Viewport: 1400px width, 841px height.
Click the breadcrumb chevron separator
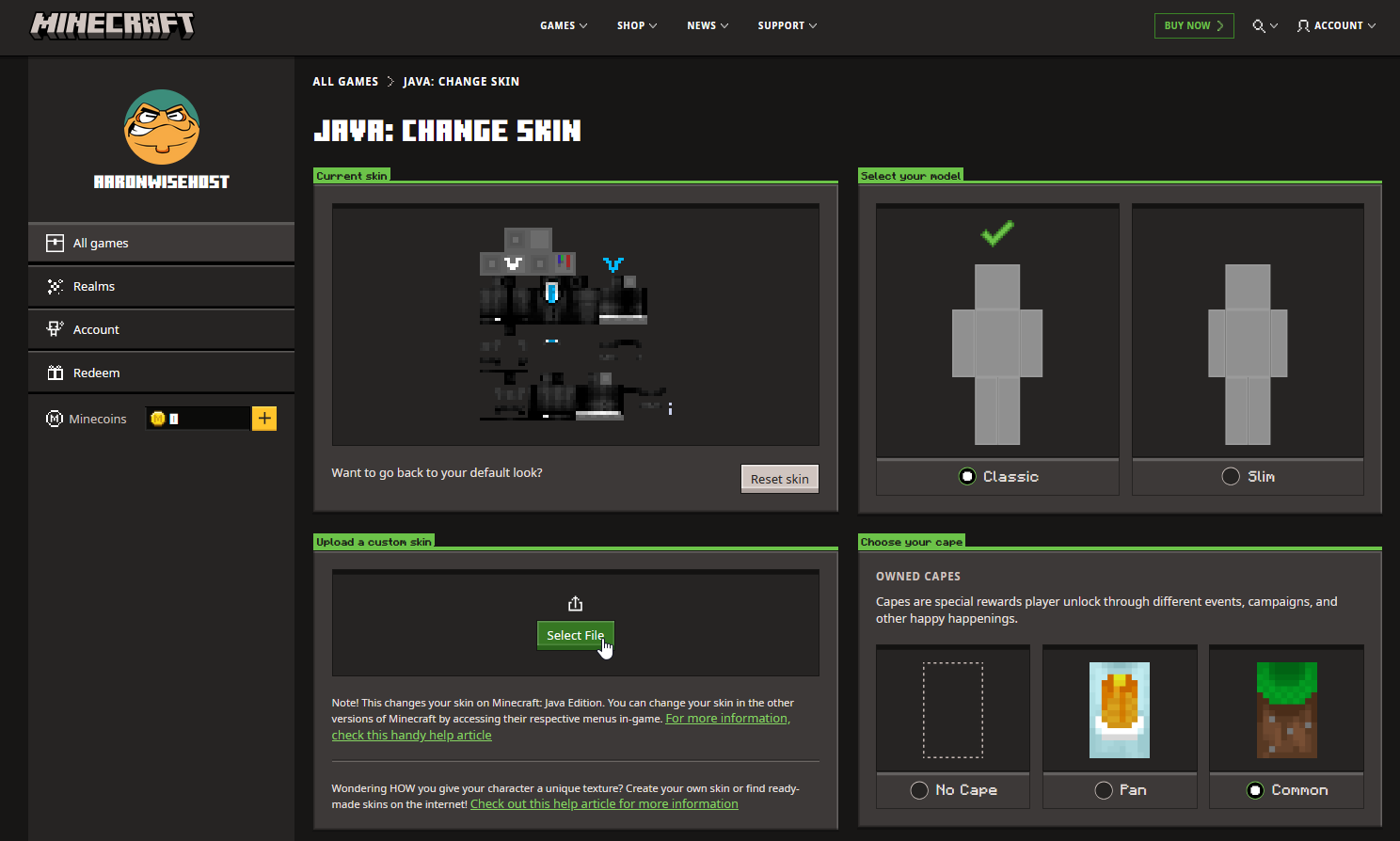[x=390, y=82]
